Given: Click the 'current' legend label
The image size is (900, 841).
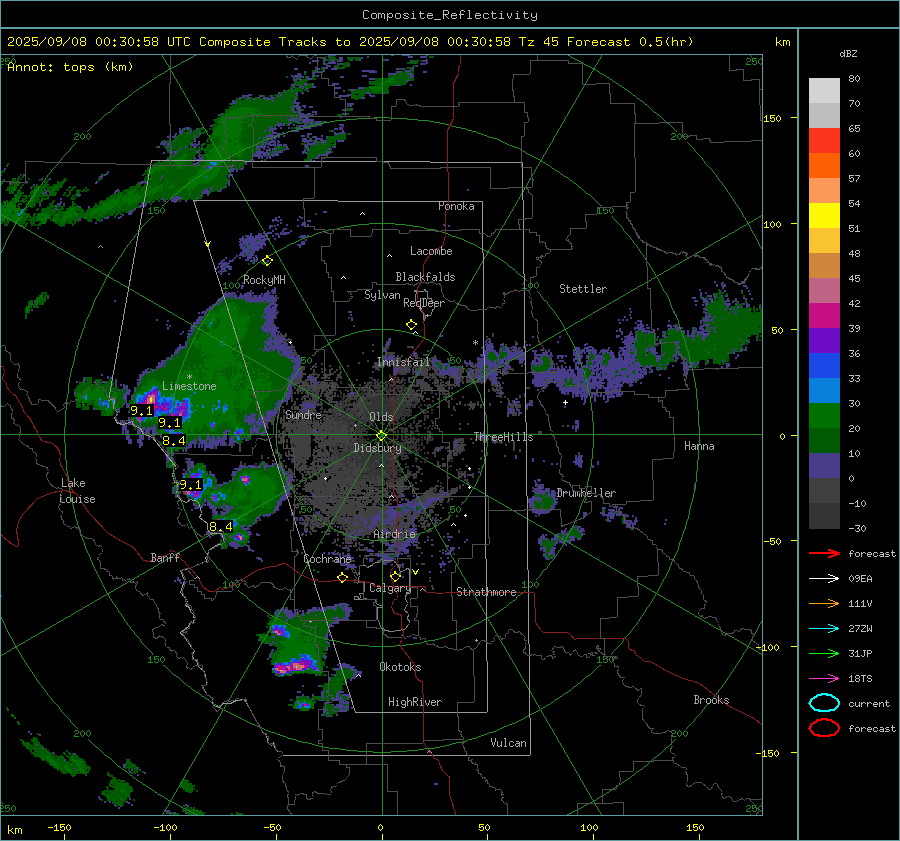Looking at the screenshot, I should 868,703.
